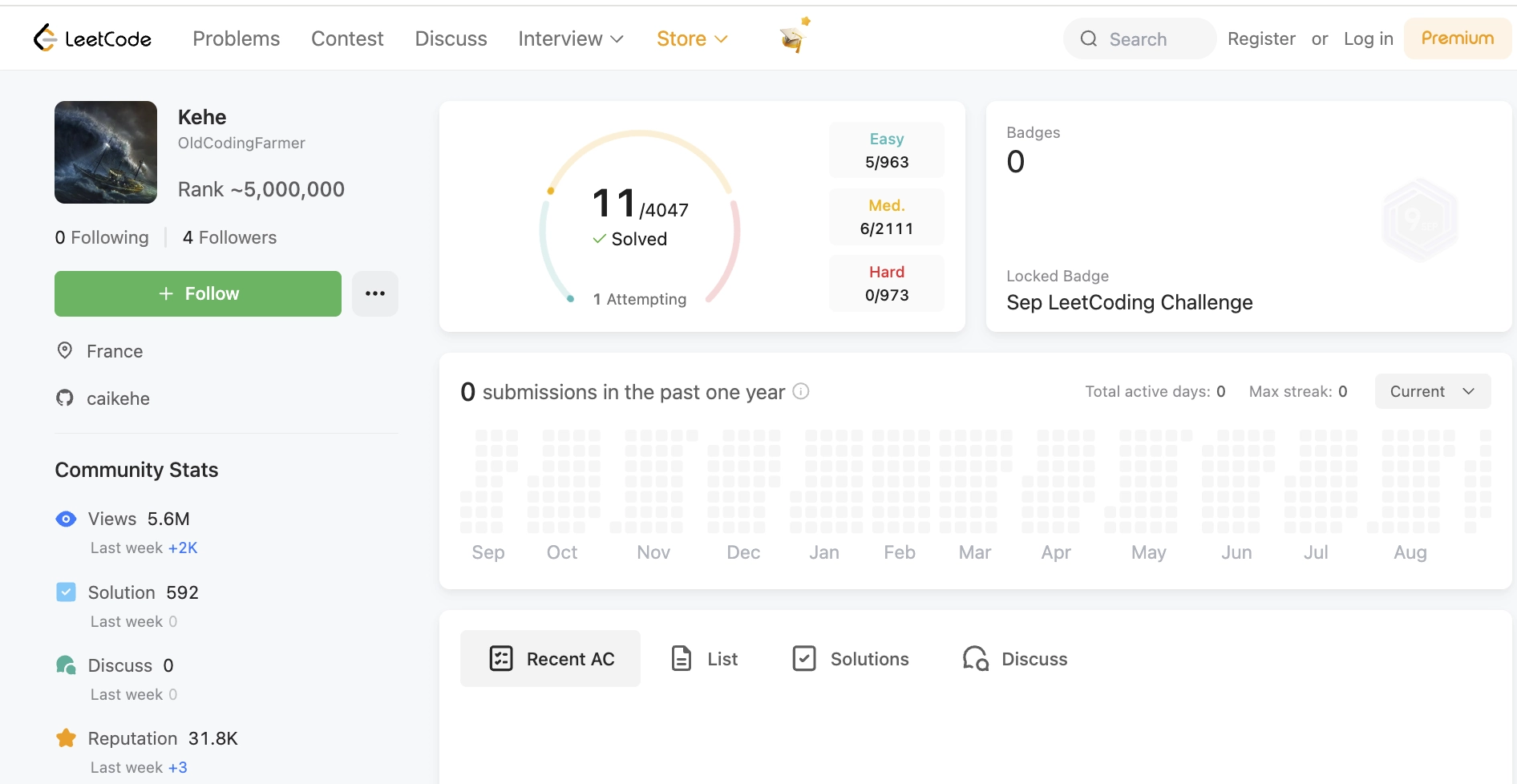Select the Discuss tab chat icon
Screen dimensions: 1517x784
[976, 658]
